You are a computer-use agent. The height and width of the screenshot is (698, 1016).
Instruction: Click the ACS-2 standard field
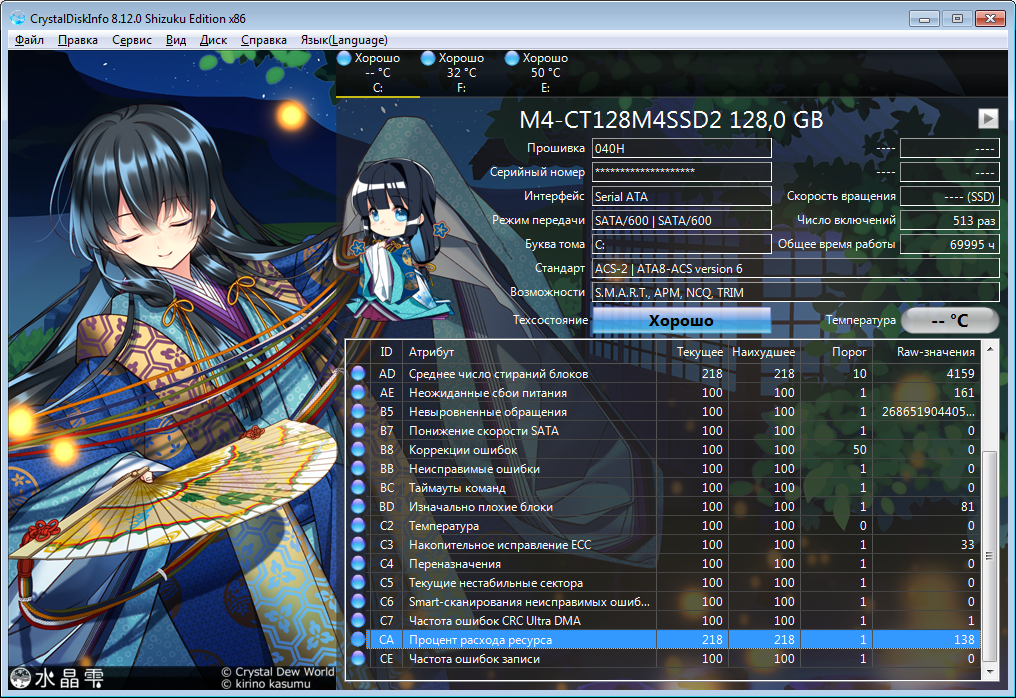click(x=796, y=268)
